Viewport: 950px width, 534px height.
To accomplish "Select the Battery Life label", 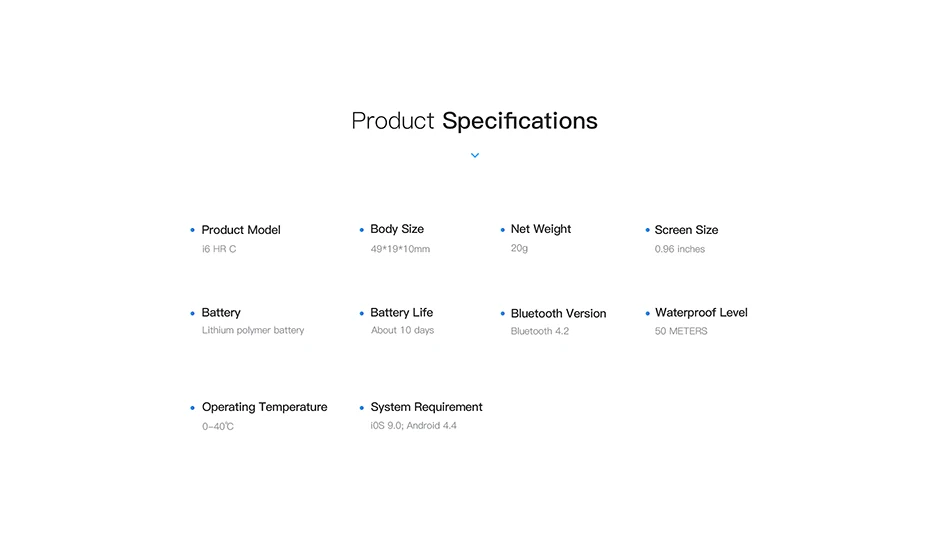I will point(402,312).
